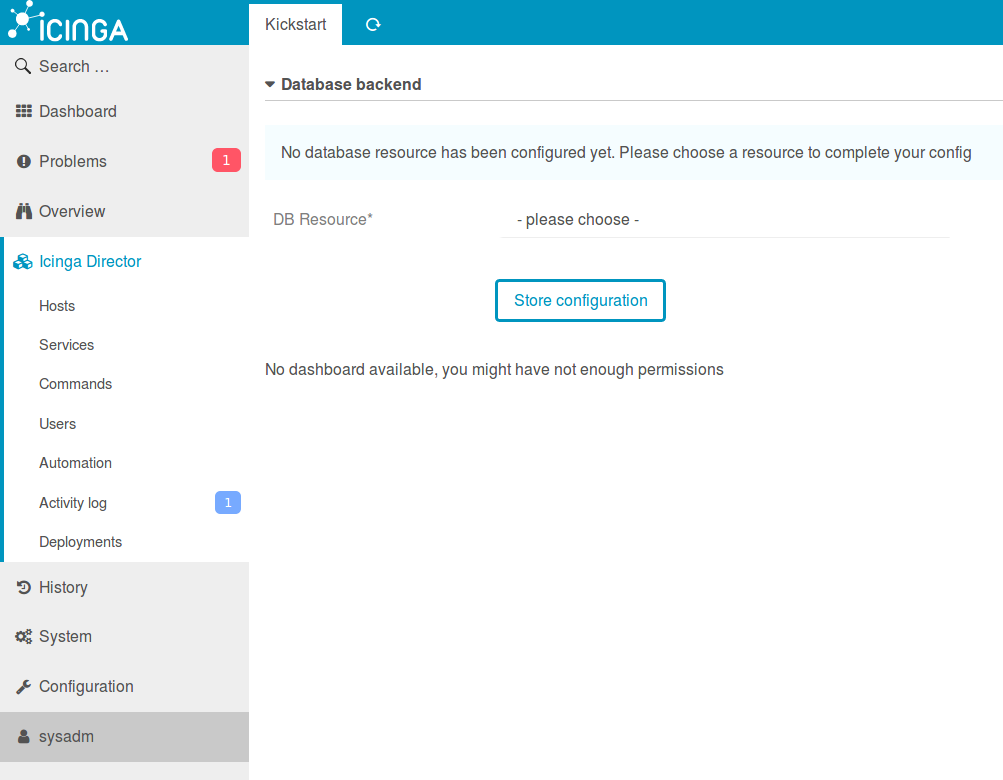Viewport: 1003px width, 780px height.
Task: Click the System gears icon
Action: (24, 637)
